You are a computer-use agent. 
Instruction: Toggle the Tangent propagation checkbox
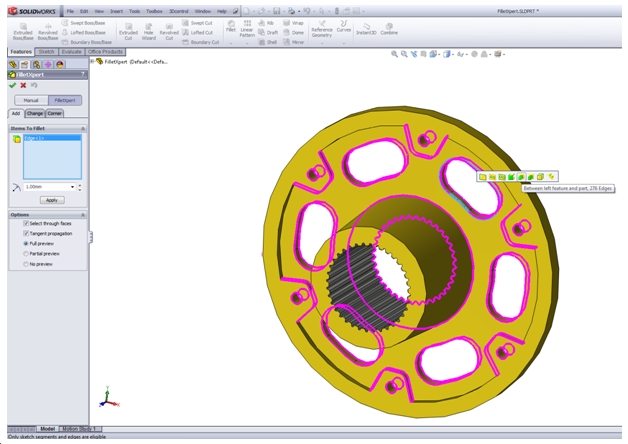coord(26,233)
